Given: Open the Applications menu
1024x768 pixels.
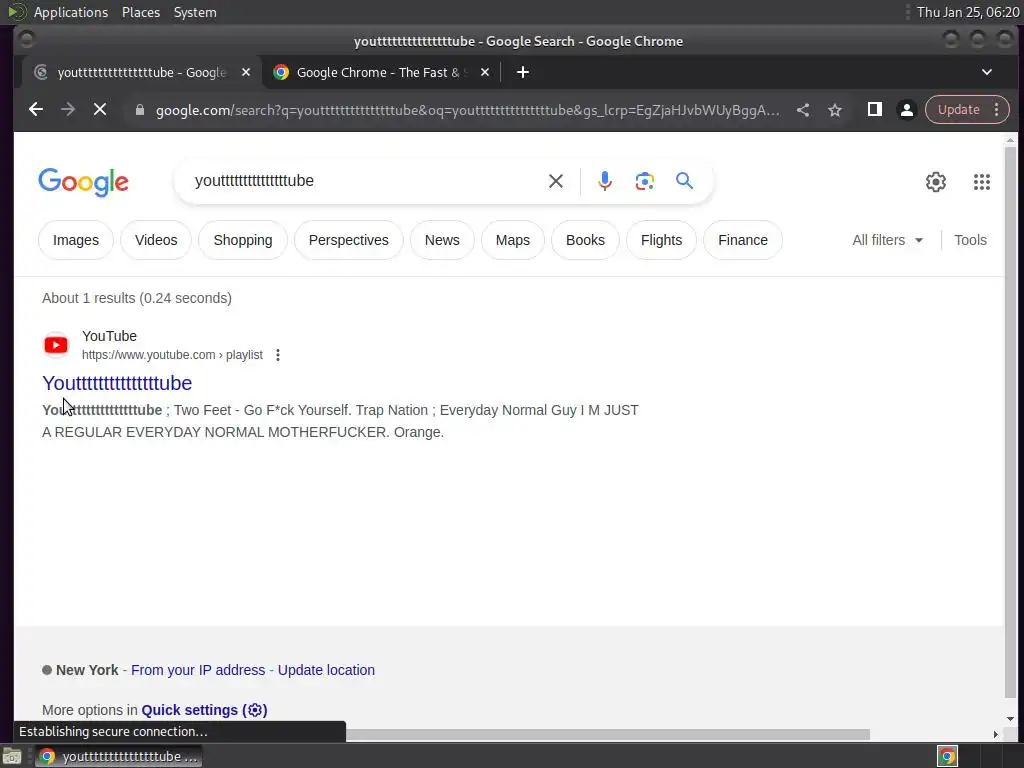Looking at the screenshot, I should [71, 12].
